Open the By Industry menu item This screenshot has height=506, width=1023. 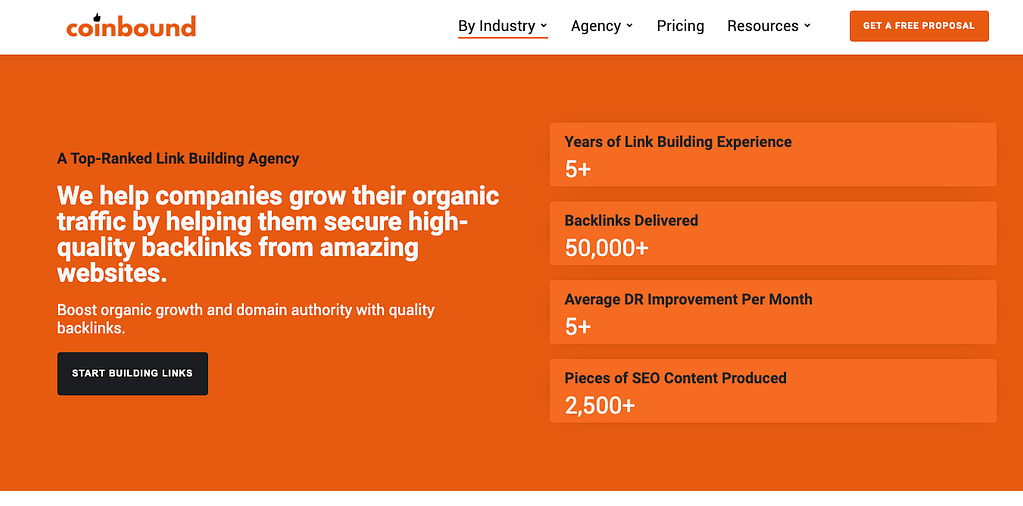(x=496, y=26)
